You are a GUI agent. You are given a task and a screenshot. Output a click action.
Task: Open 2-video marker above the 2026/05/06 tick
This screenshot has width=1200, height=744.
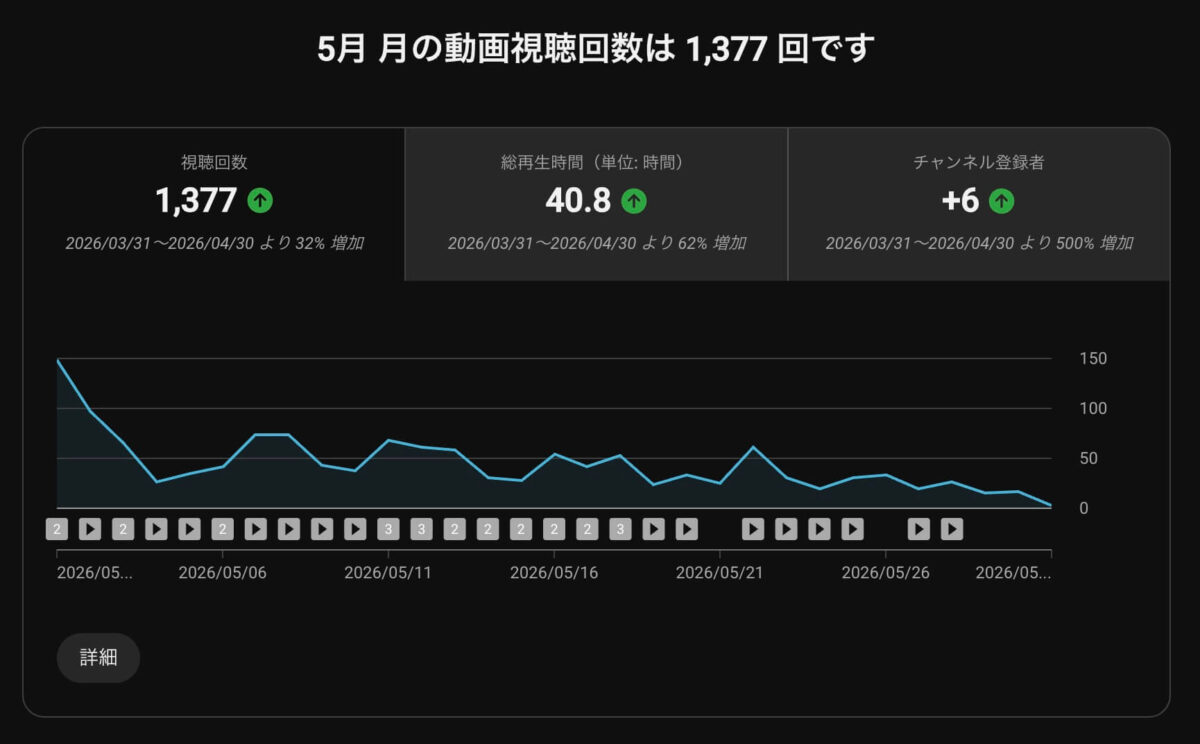(x=223, y=529)
